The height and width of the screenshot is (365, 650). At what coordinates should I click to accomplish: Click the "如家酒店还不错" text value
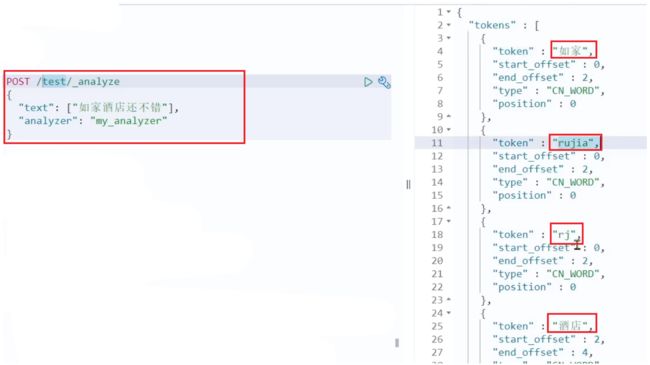(120, 108)
